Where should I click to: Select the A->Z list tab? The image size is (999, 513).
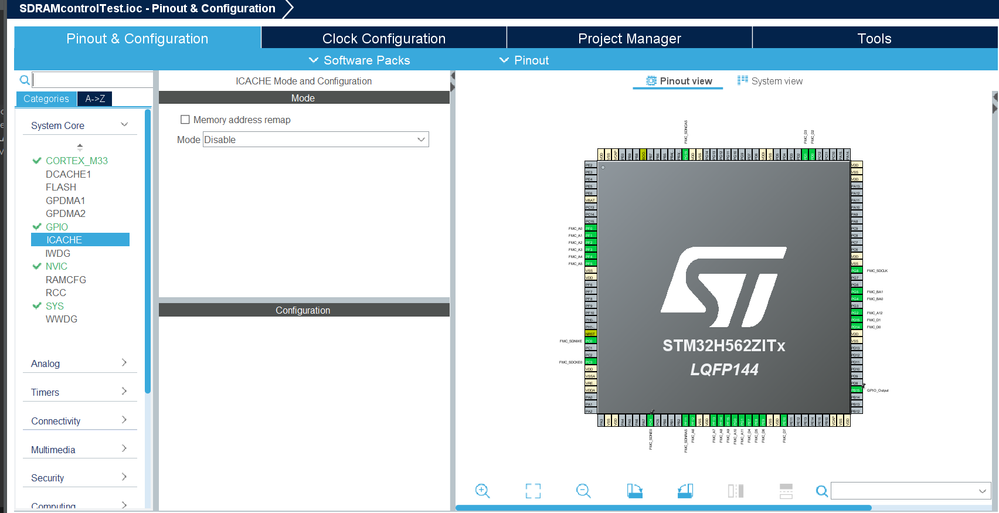click(x=95, y=99)
